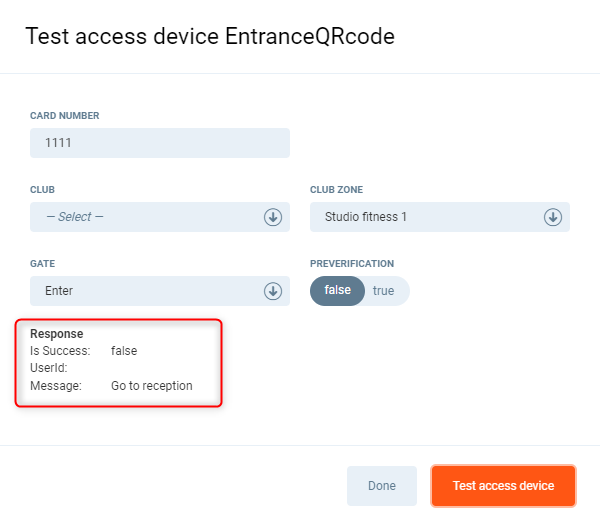This screenshot has height=531, width=600.
Task: Open the Gate dropdown showing 'Enter'
Action: 150,291
